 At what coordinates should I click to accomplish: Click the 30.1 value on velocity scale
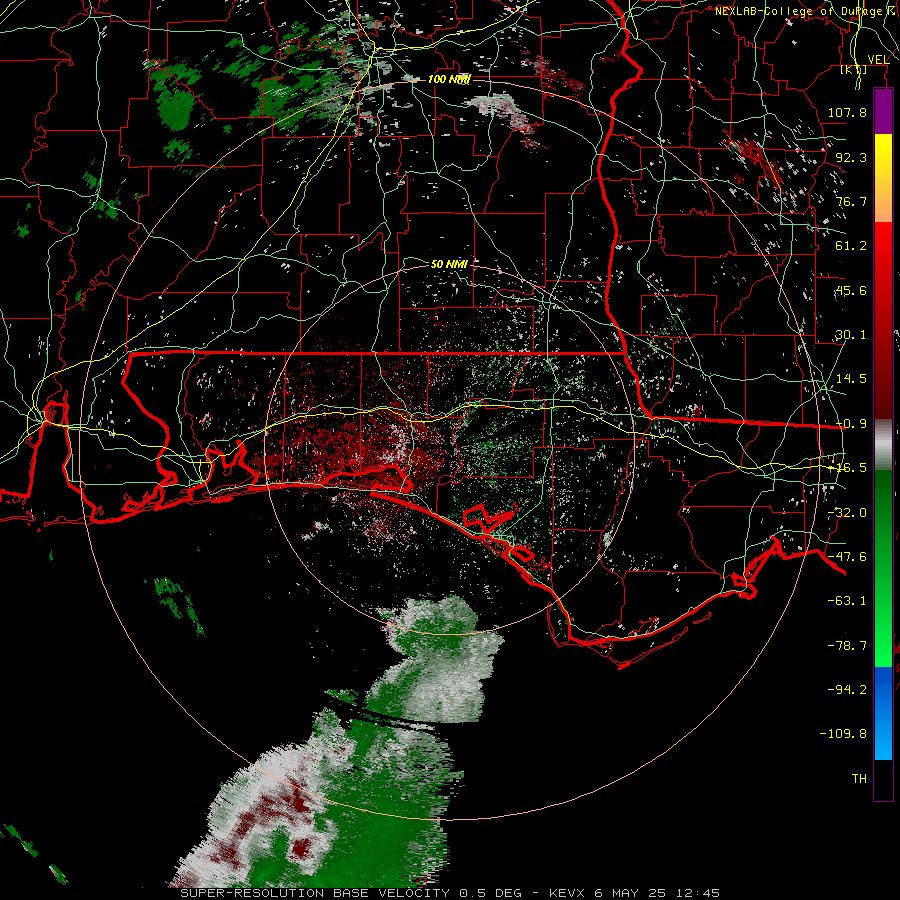click(x=851, y=335)
